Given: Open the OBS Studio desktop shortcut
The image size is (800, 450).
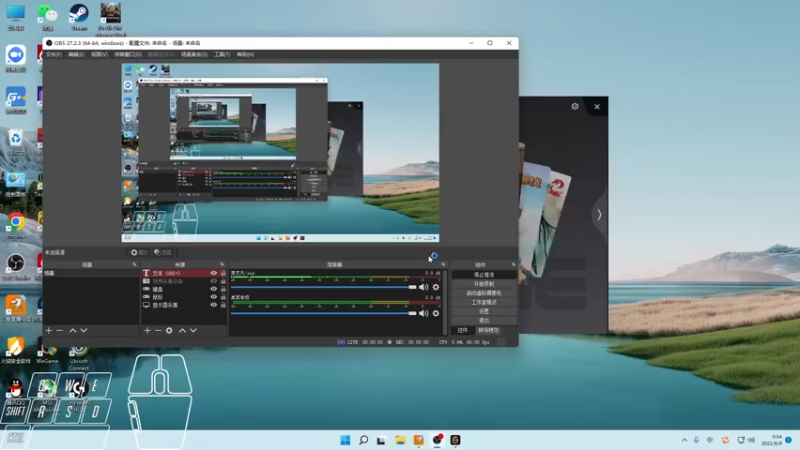Looking at the screenshot, I should [16, 267].
